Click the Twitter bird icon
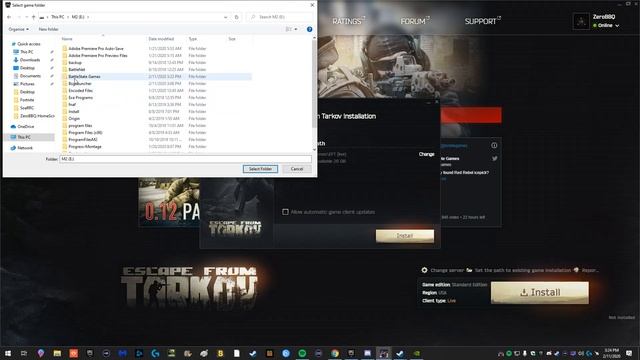The image size is (640, 360). tap(495, 159)
